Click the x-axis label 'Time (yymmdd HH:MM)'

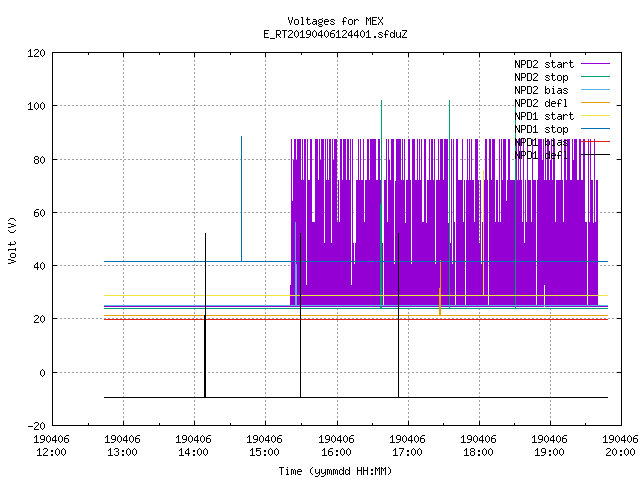(x=335, y=471)
